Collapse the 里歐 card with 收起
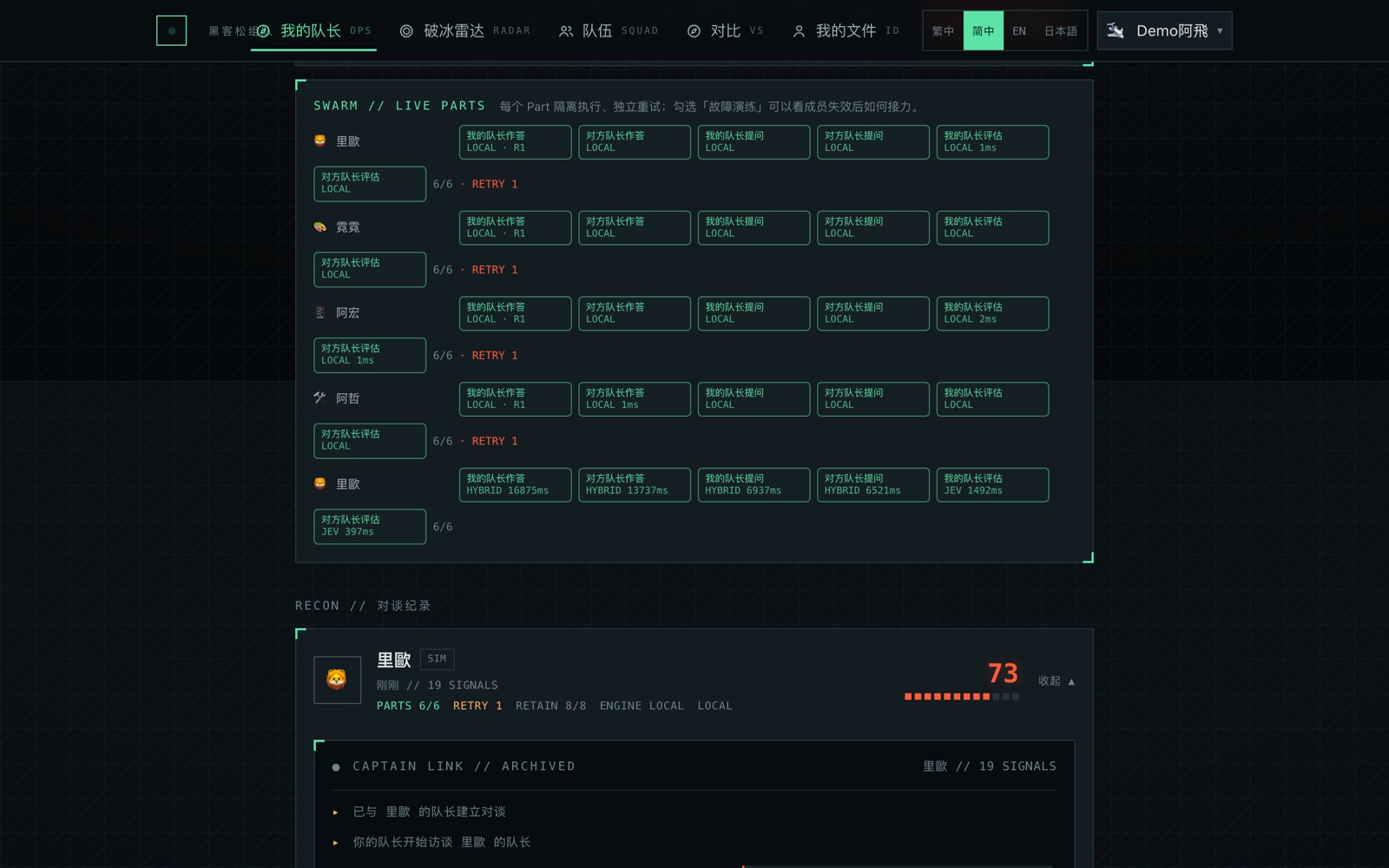 tap(1057, 681)
